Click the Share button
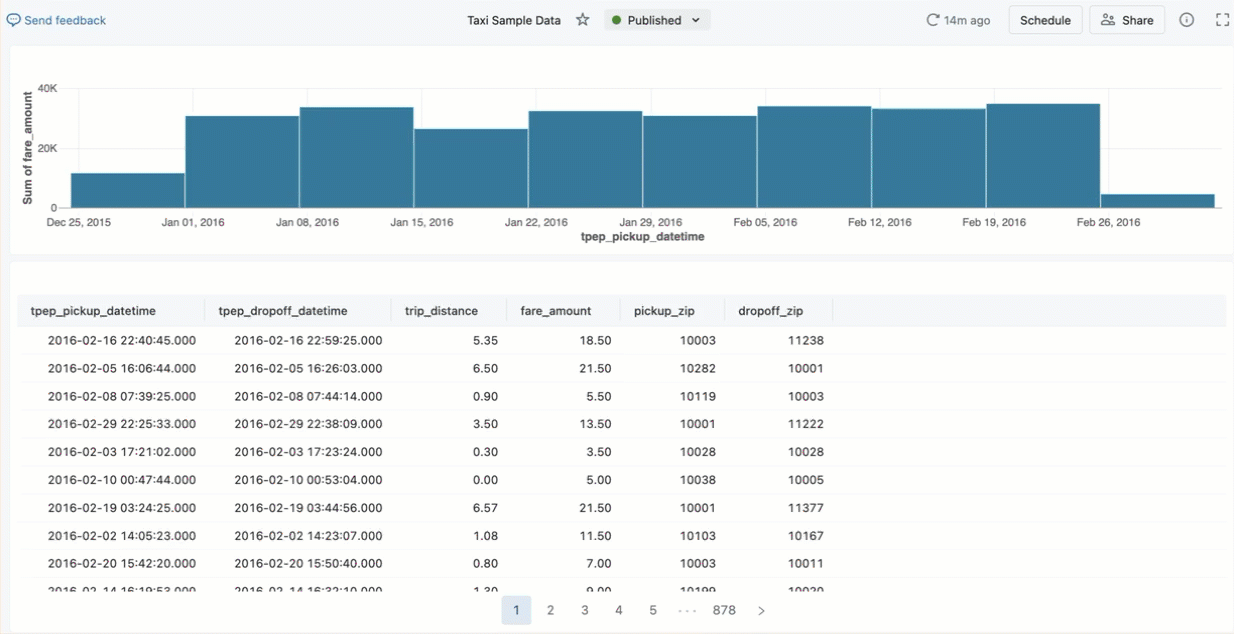Image resolution: width=1234 pixels, height=634 pixels. [x=1127, y=20]
